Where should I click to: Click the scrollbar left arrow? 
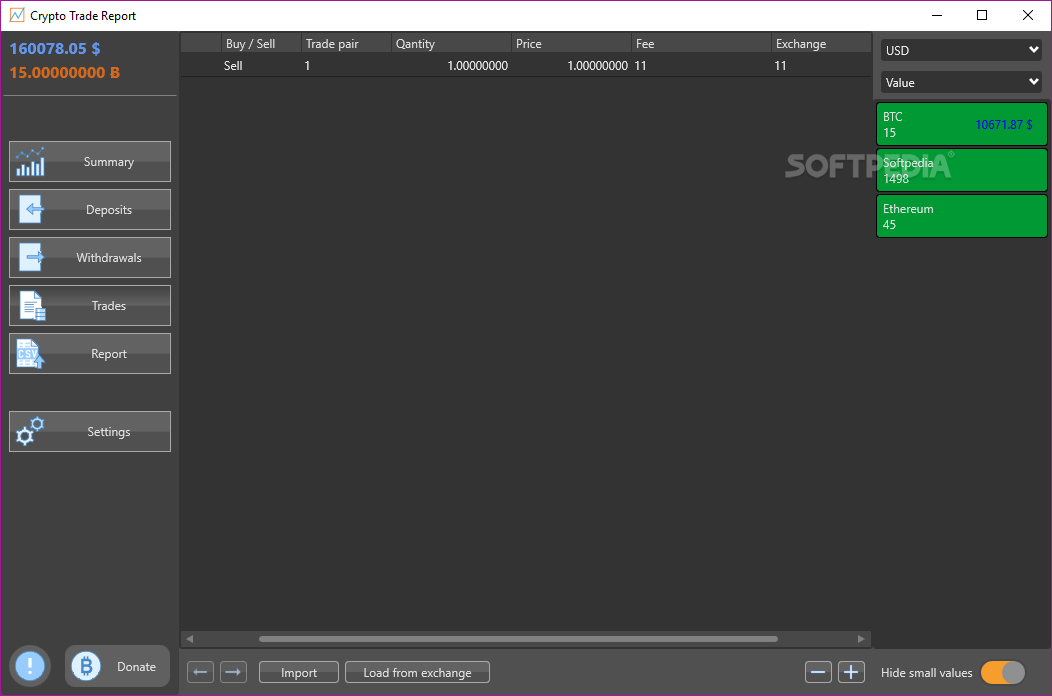click(190, 639)
